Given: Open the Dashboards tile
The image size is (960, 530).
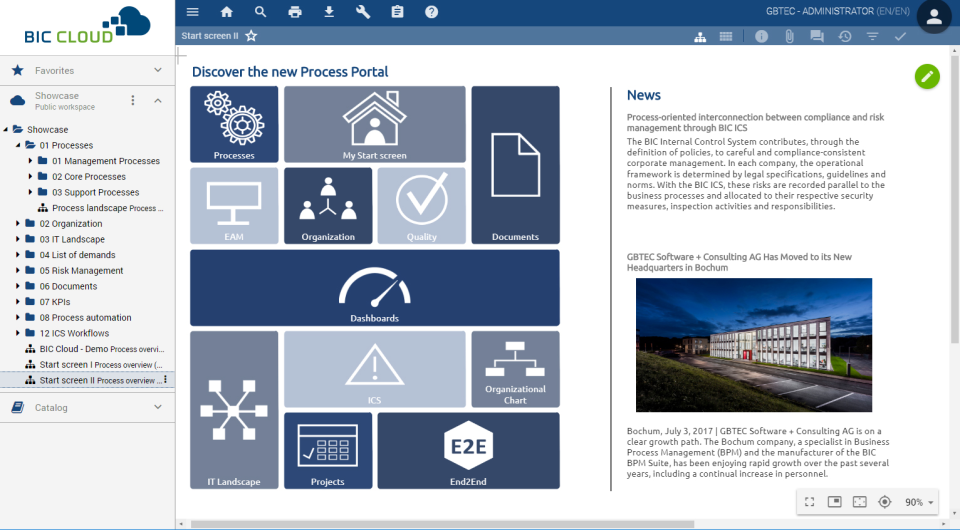Looking at the screenshot, I should pyautogui.click(x=375, y=288).
